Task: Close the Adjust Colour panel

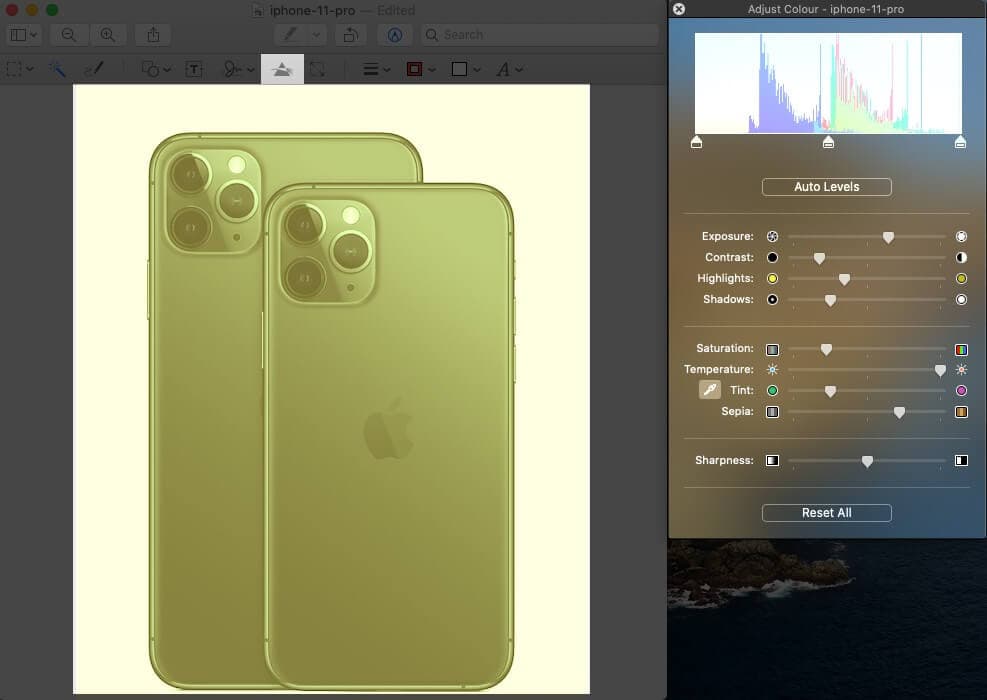Action: click(x=679, y=9)
